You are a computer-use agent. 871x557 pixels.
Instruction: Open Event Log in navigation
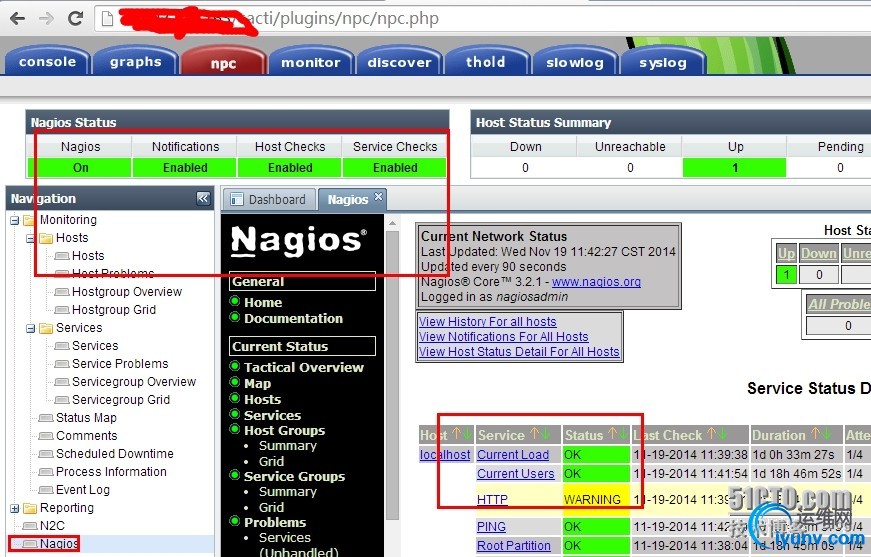[x=83, y=489]
